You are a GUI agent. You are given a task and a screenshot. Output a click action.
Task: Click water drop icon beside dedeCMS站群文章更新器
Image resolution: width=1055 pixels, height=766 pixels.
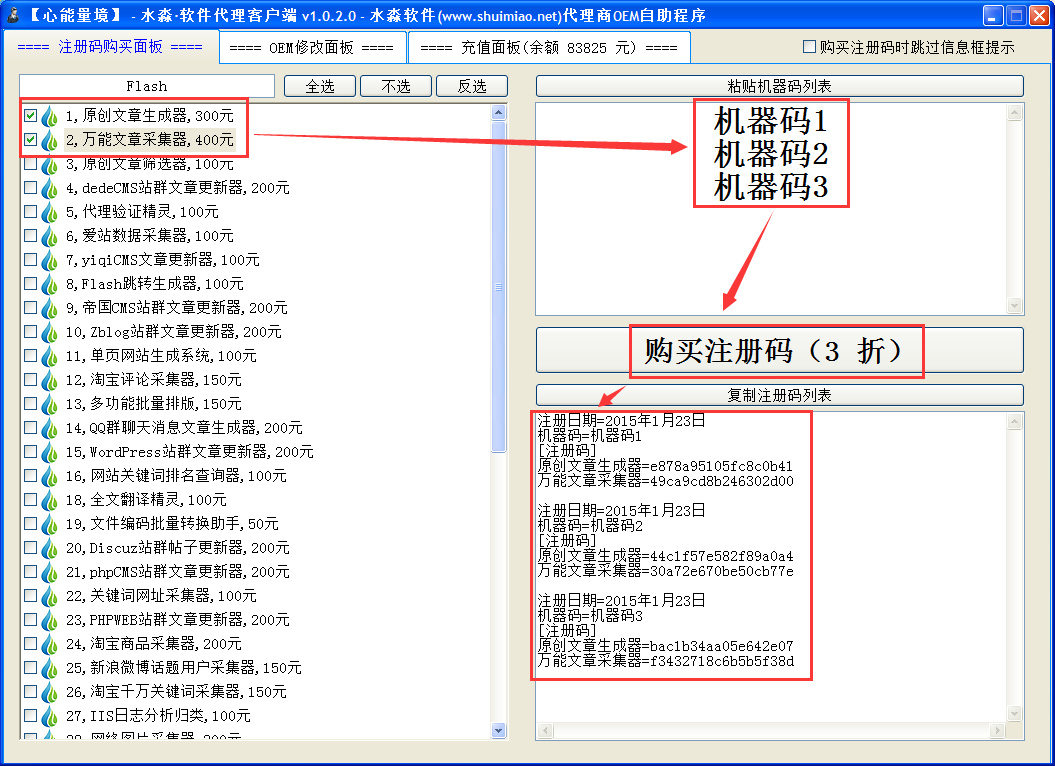tap(49, 188)
